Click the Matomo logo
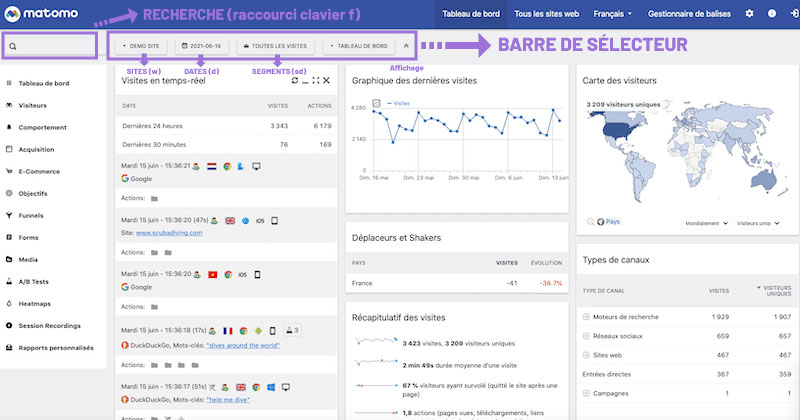 (x=41, y=14)
